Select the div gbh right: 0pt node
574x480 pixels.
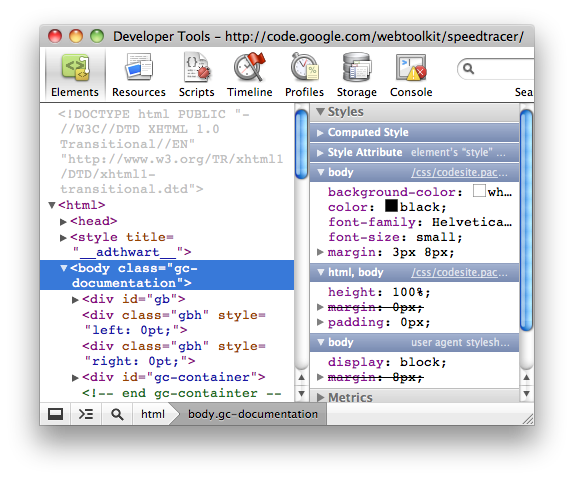pyautogui.click(x=174, y=354)
